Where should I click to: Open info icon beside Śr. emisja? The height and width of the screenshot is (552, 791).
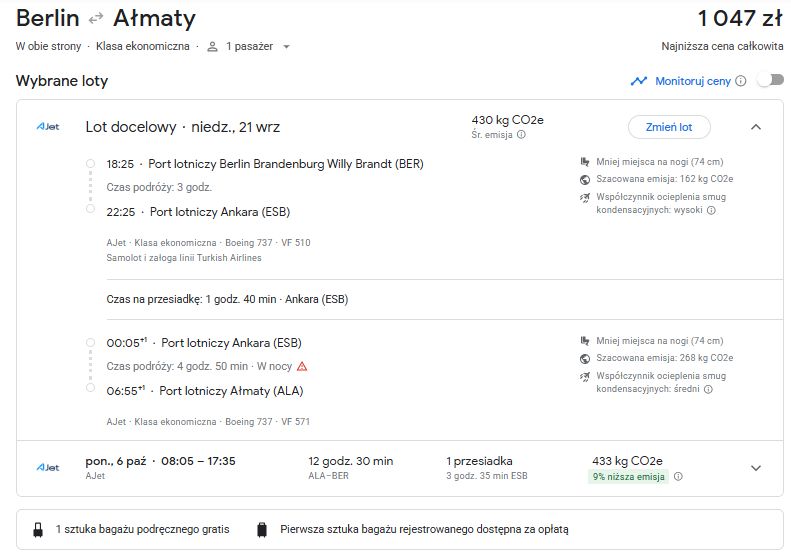[522, 135]
